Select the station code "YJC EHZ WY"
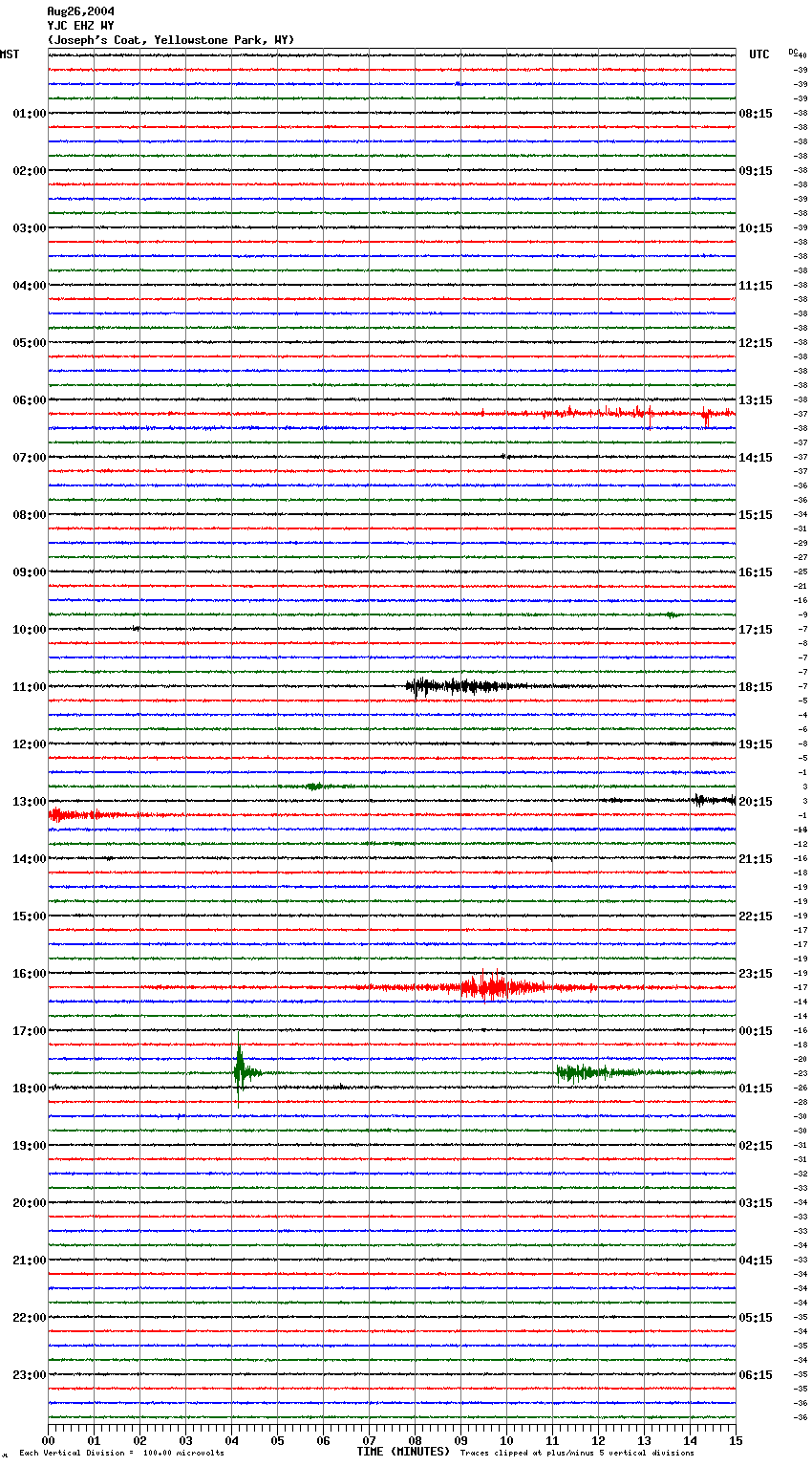The height and width of the screenshot is (1466, 812). 80,26
